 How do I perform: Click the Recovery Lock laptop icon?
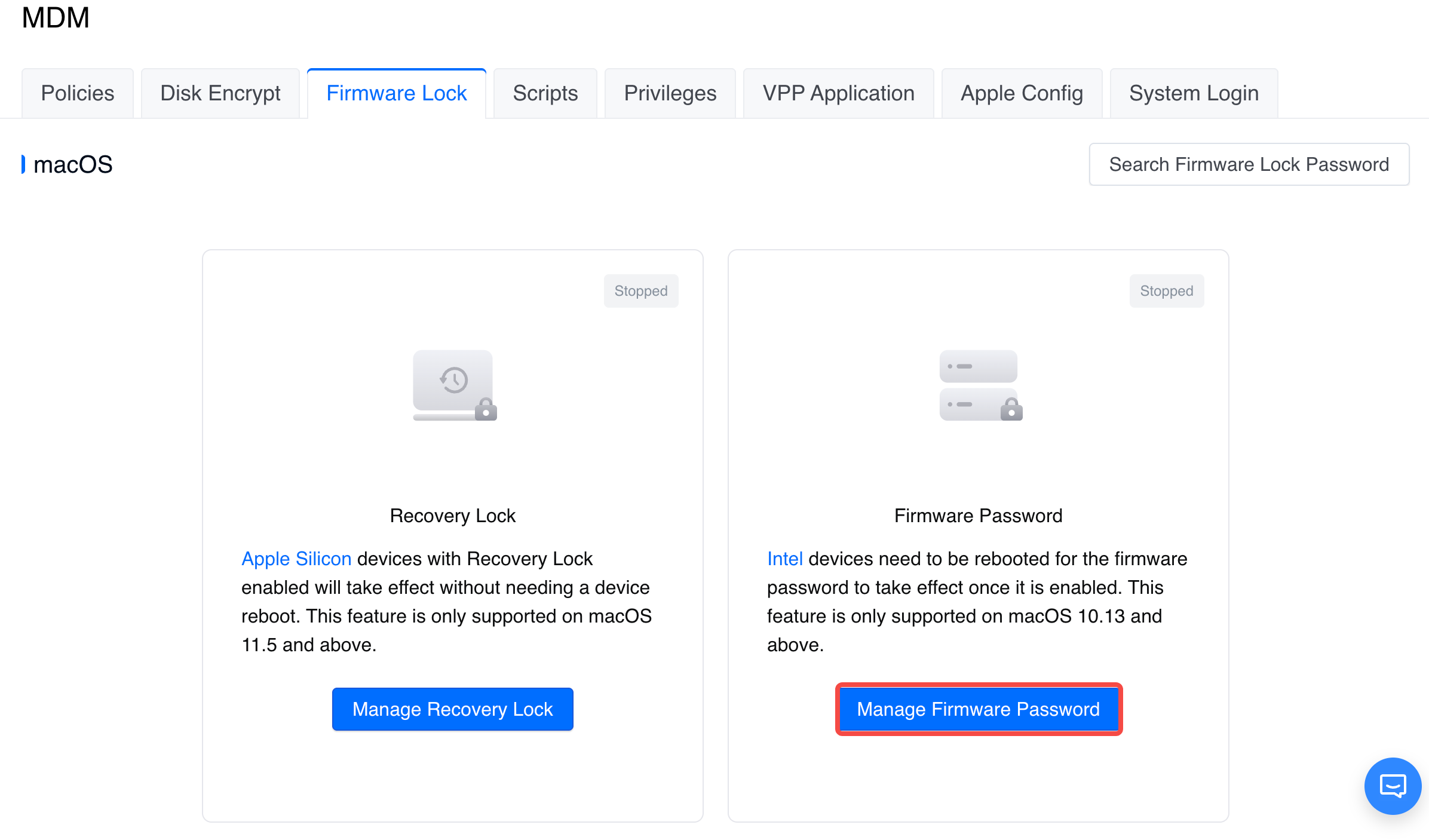click(x=454, y=385)
